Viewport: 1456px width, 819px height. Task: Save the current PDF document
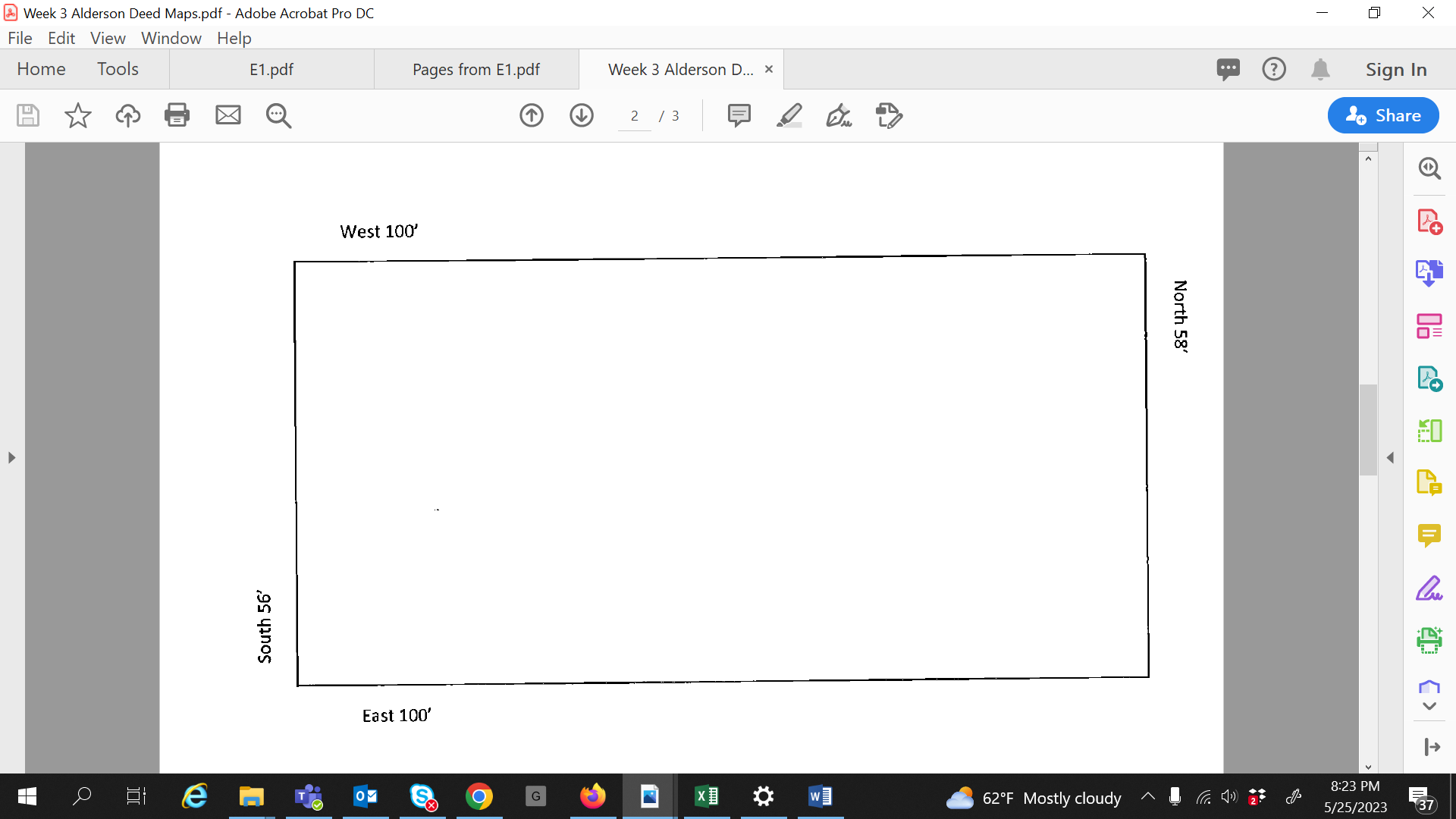tap(27, 115)
